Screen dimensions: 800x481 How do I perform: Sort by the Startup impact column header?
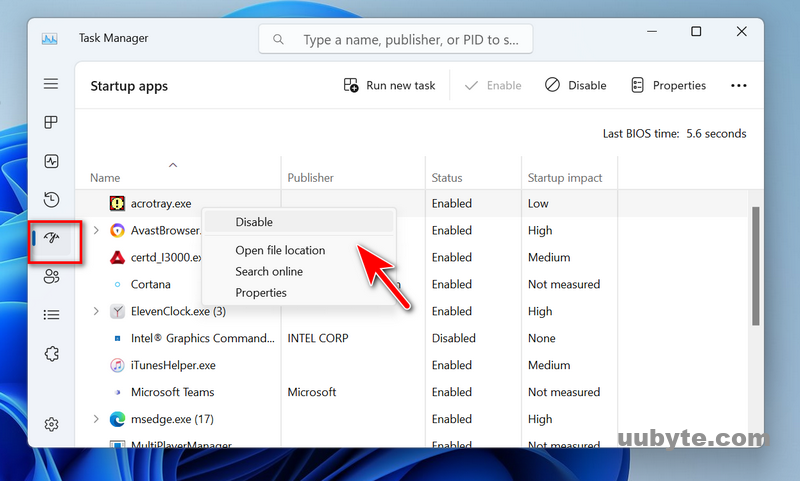pos(565,178)
